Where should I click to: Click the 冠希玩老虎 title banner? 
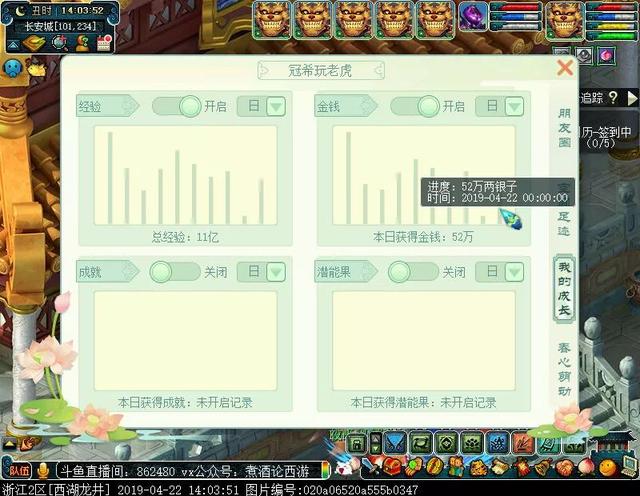click(x=320, y=71)
